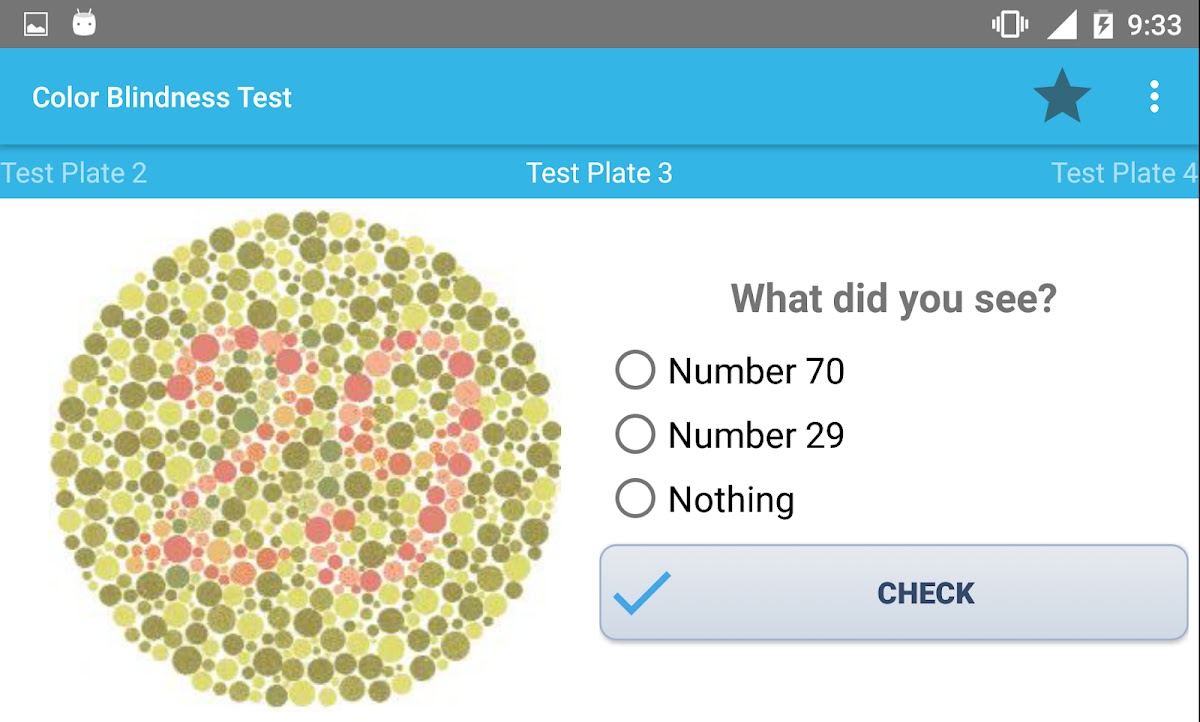The image size is (1200, 722).
Task: Tap the vibrate mode status icon
Action: [x=1010, y=24]
